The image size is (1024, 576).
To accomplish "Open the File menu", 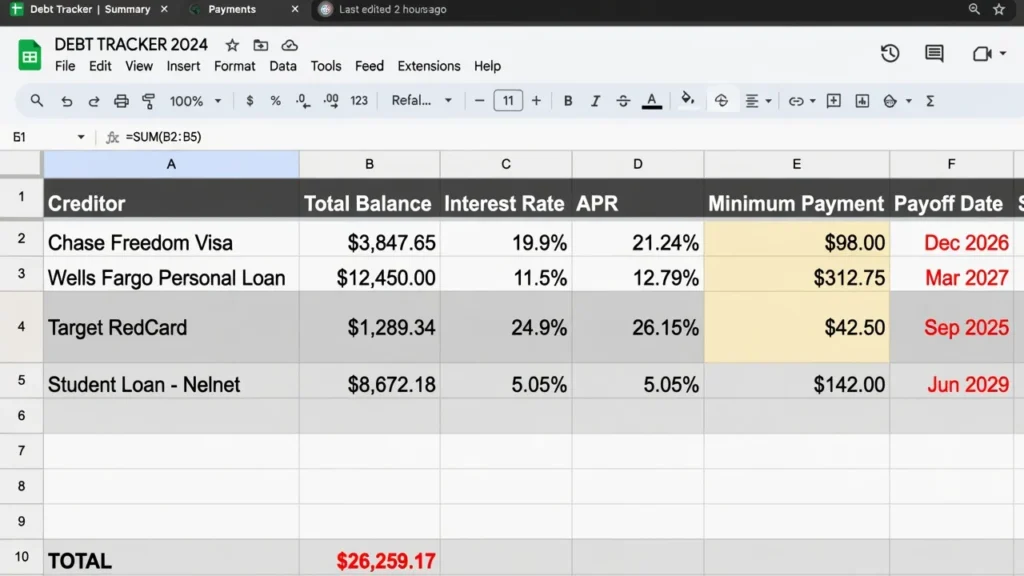I will pyautogui.click(x=65, y=66).
